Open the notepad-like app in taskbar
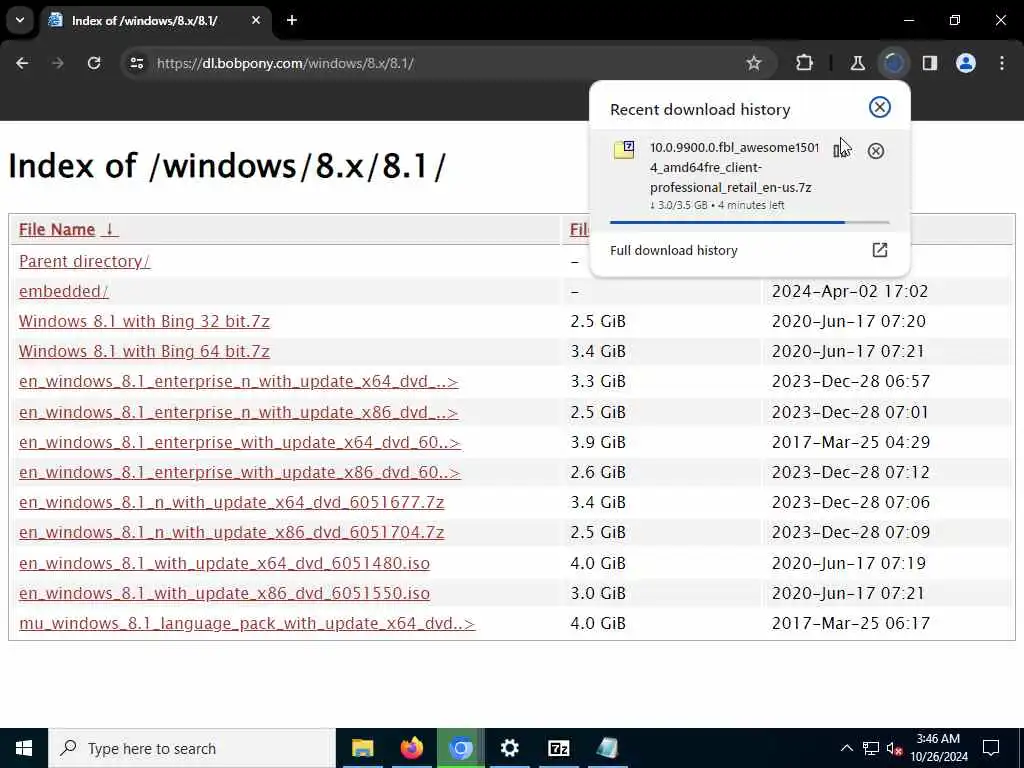This screenshot has width=1024, height=768. coord(607,748)
